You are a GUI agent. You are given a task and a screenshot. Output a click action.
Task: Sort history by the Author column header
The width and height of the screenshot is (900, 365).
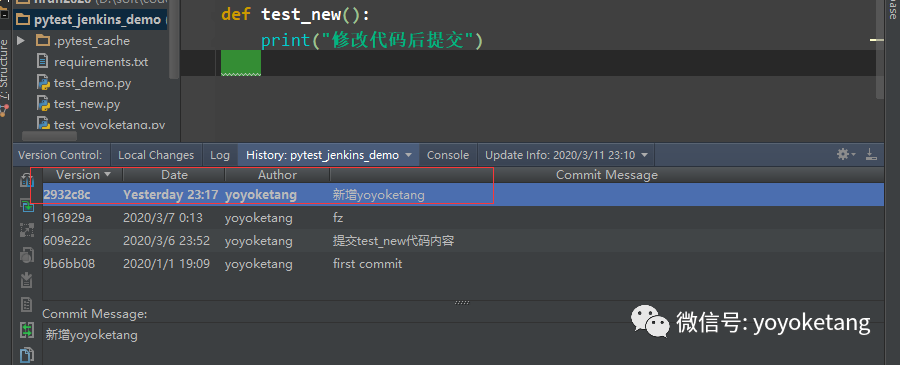(277, 174)
